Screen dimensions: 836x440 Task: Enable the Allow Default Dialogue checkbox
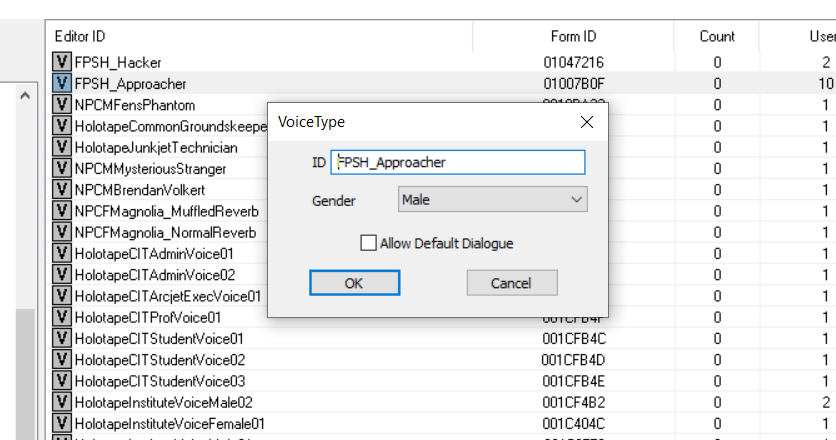[x=368, y=243]
